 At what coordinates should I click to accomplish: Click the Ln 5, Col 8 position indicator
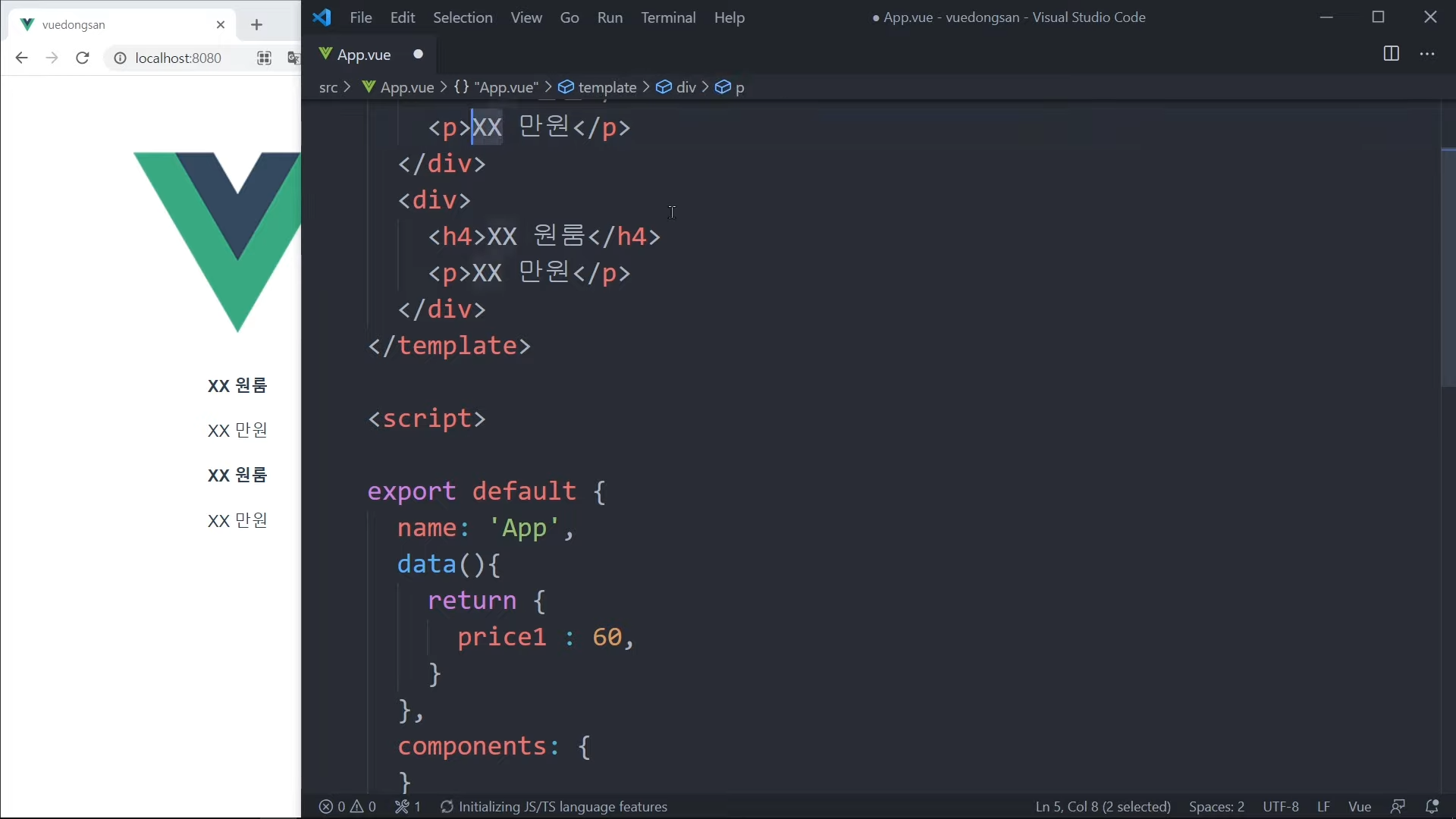click(x=1103, y=806)
